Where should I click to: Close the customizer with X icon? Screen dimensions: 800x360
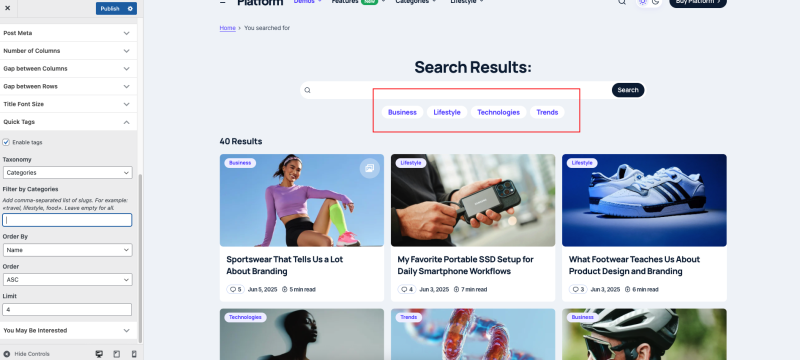tap(7, 8)
